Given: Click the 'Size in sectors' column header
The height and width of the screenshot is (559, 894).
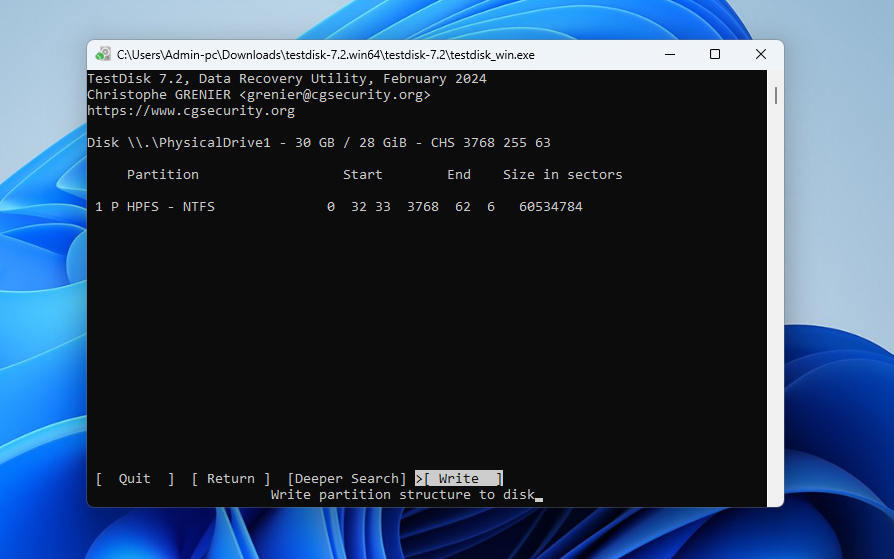Looking at the screenshot, I should (x=562, y=175).
